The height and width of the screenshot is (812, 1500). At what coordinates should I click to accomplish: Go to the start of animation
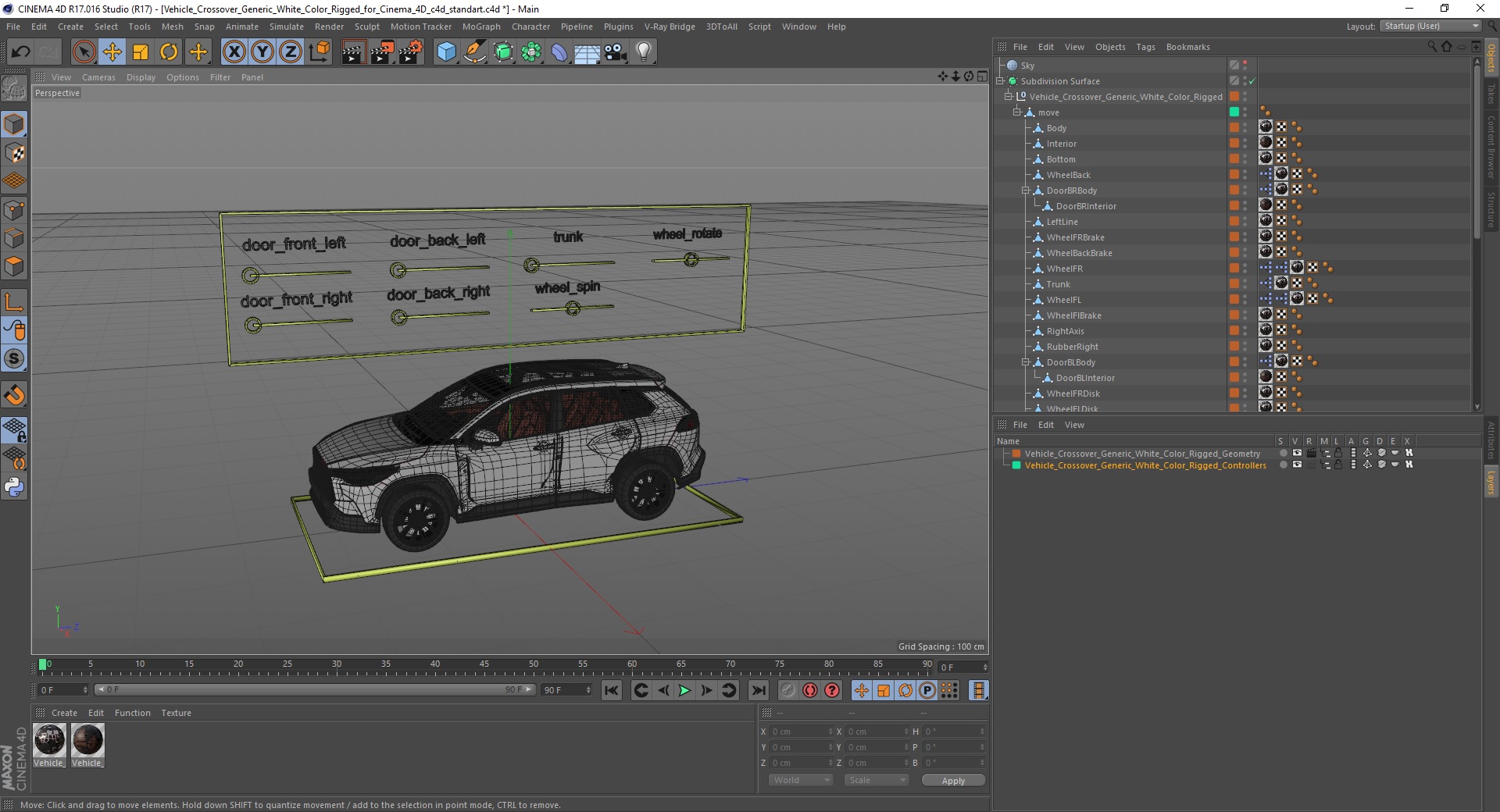point(612,690)
